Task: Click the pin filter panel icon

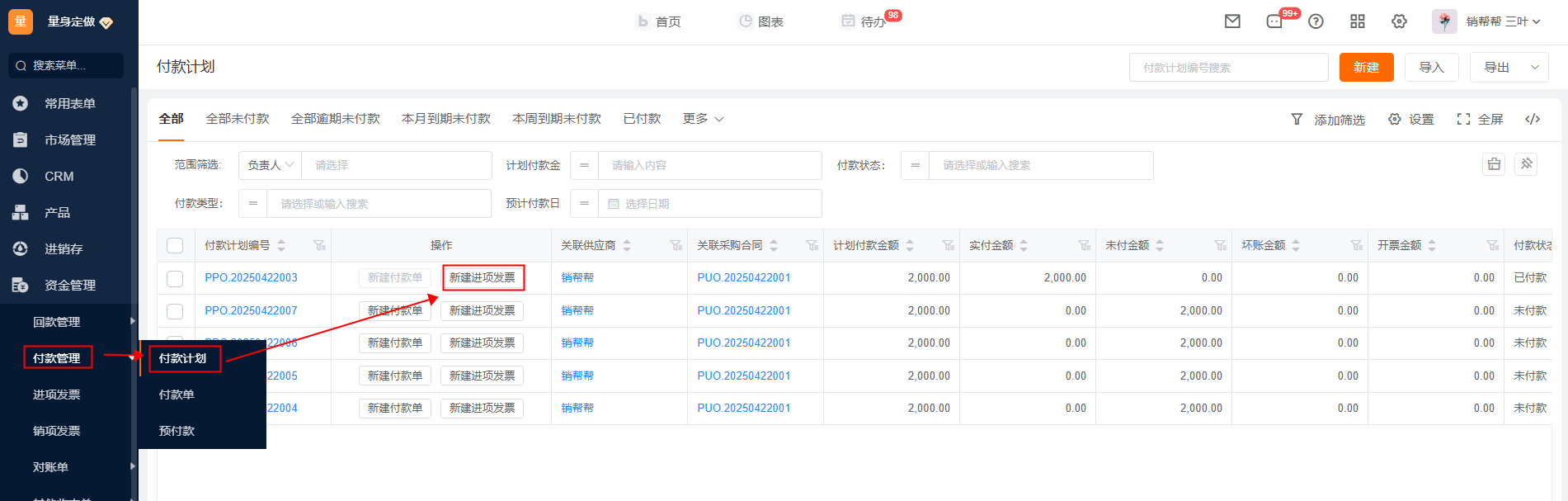Action: (x=1526, y=164)
